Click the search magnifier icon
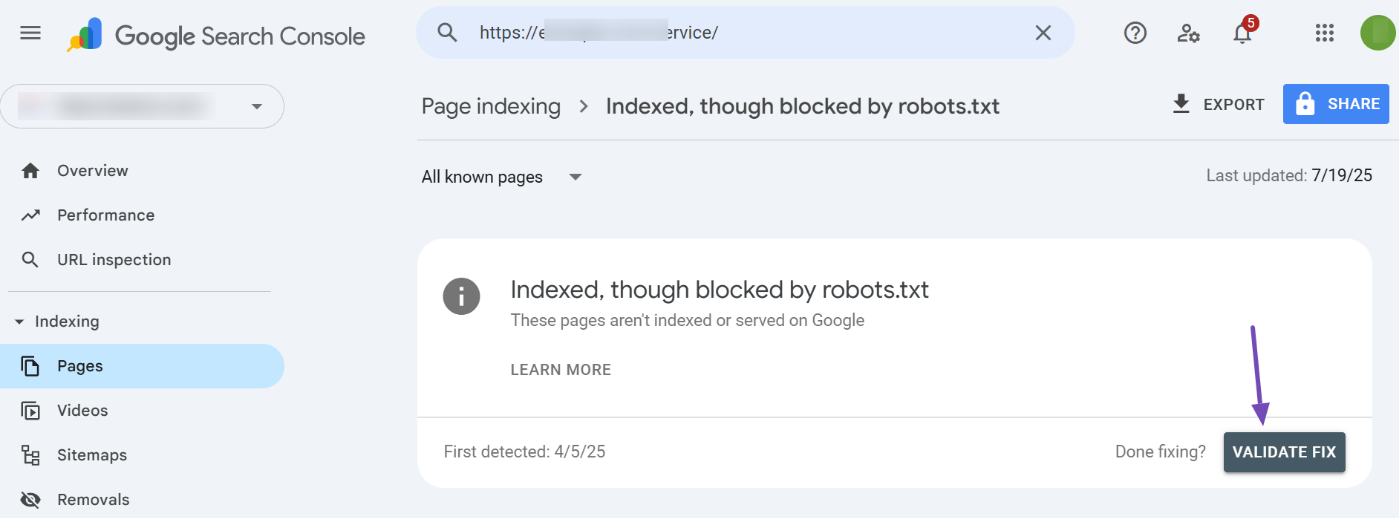1399x518 pixels. point(447,33)
